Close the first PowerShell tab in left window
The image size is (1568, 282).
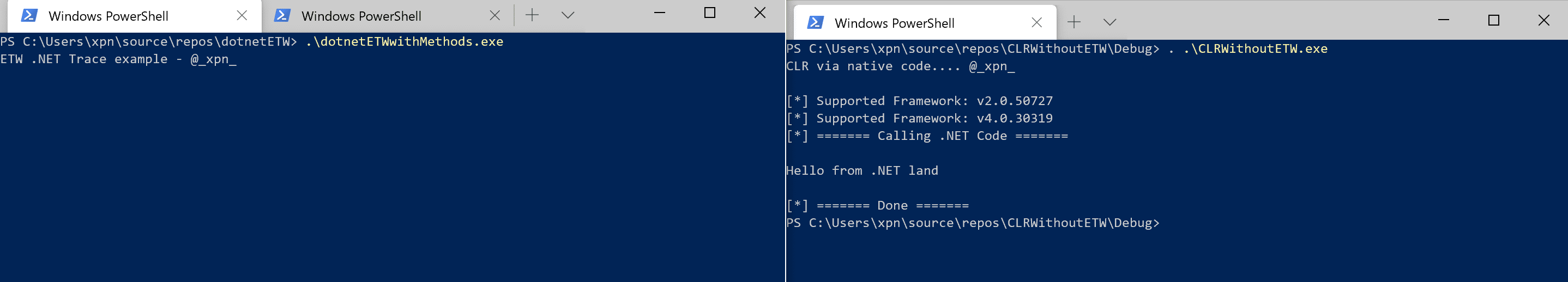point(242,16)
